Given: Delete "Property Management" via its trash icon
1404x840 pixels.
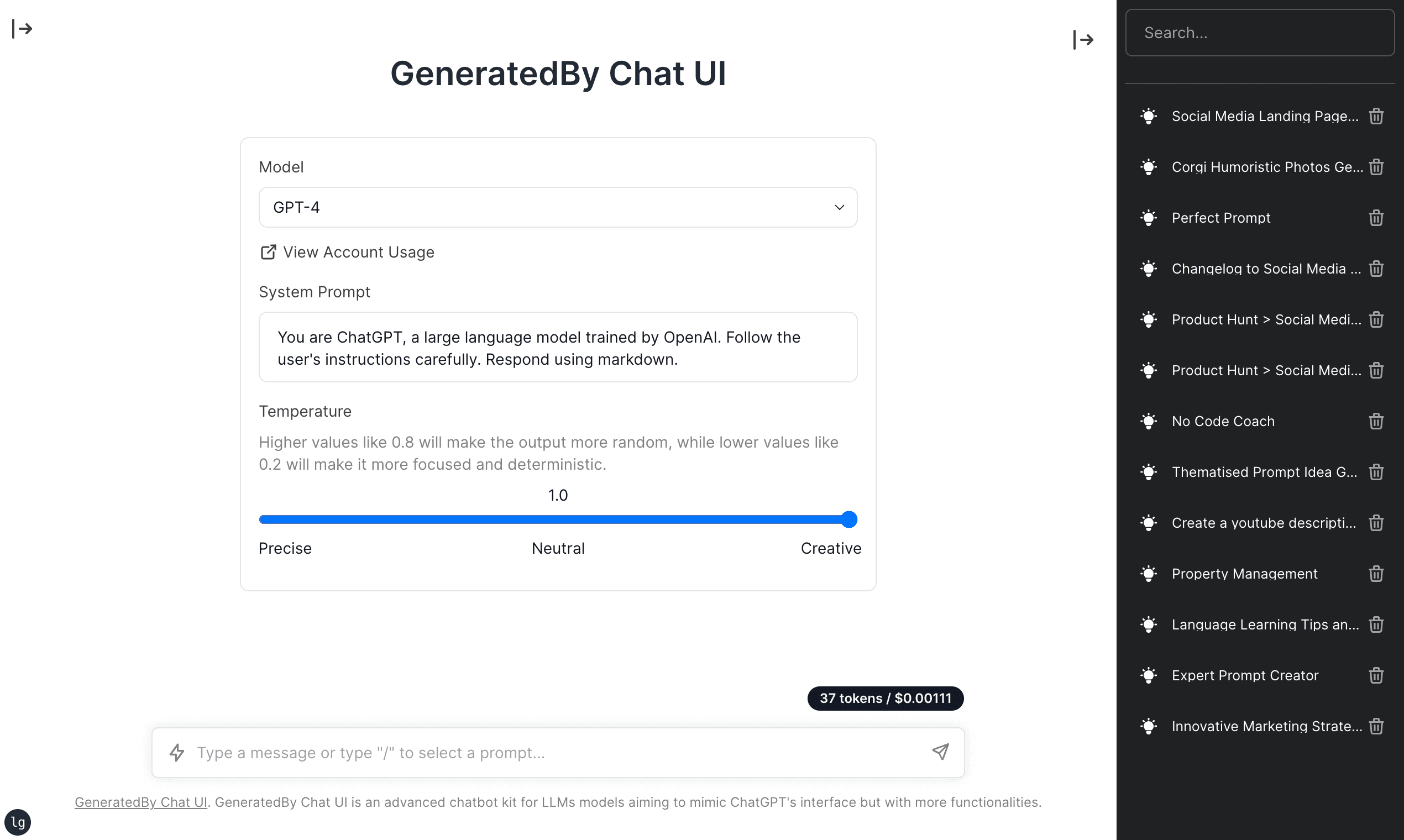Looking at the screenshot, I should pyautogui.click(x=1376, y=574).
